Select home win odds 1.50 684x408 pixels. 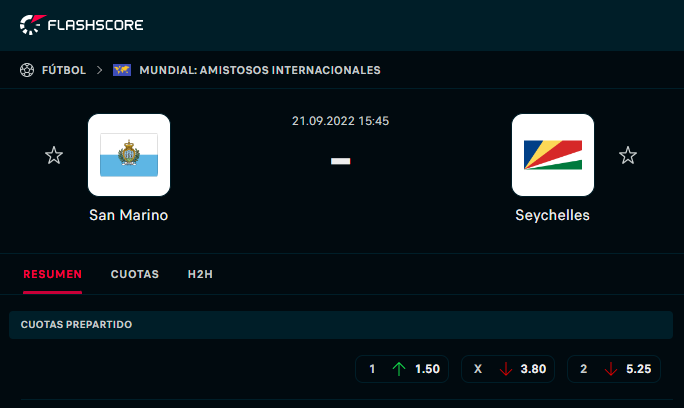(402, 369)
